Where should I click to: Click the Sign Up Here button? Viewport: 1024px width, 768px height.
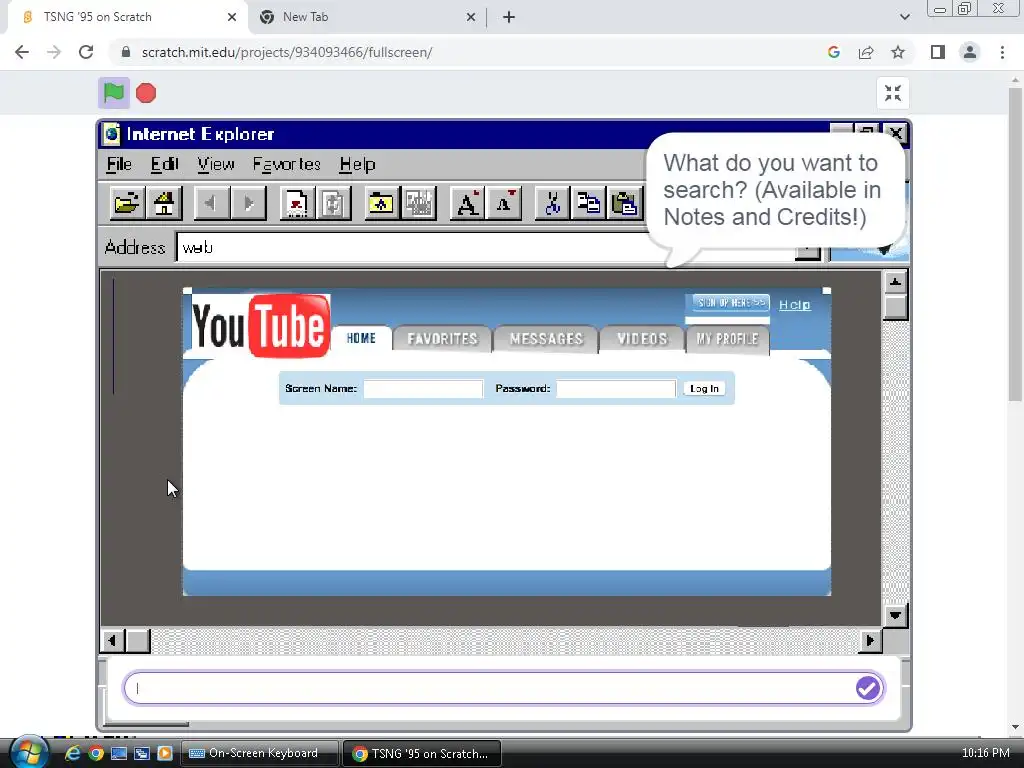click(x=730, y=303)
